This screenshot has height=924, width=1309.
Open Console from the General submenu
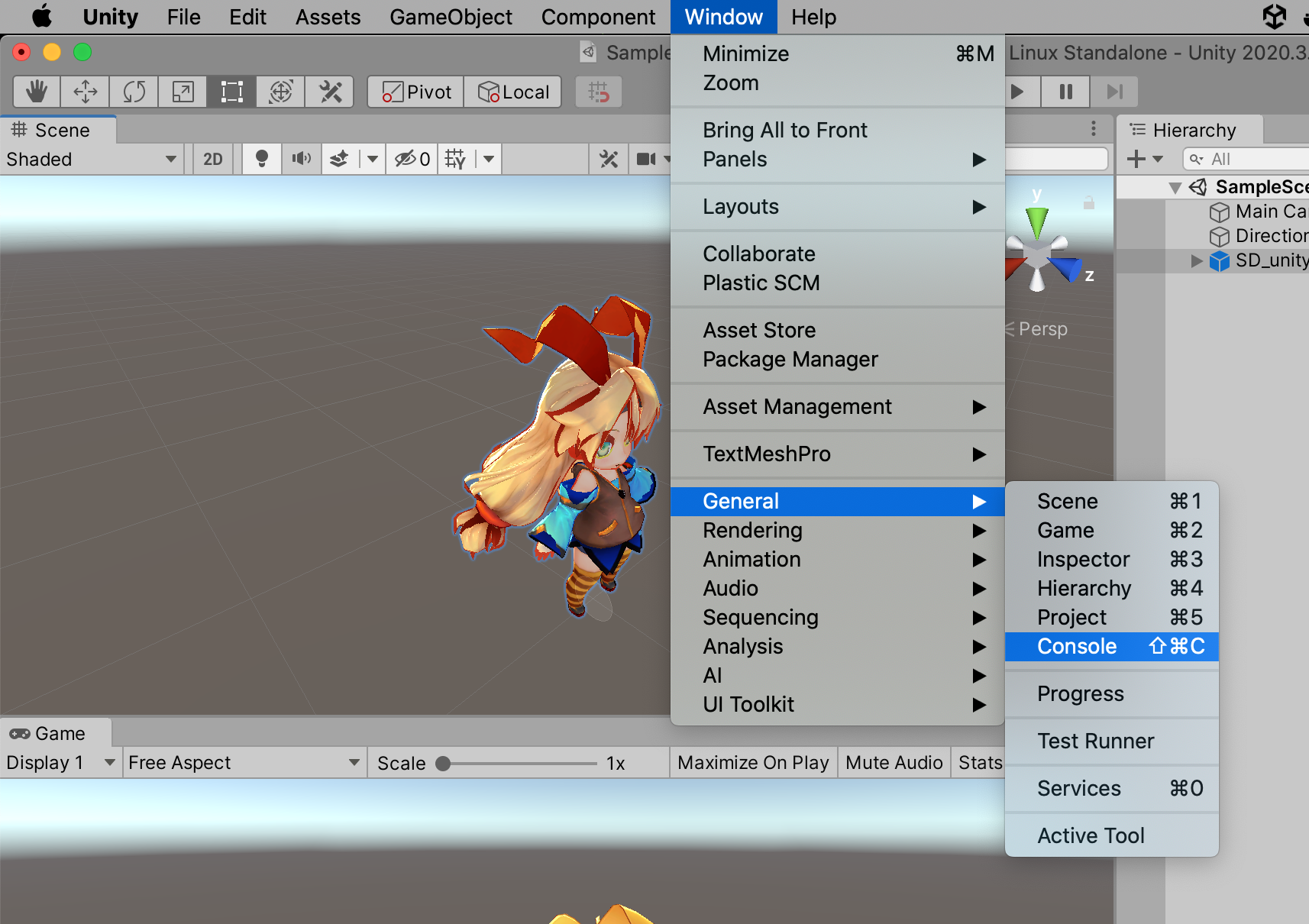1076,646
